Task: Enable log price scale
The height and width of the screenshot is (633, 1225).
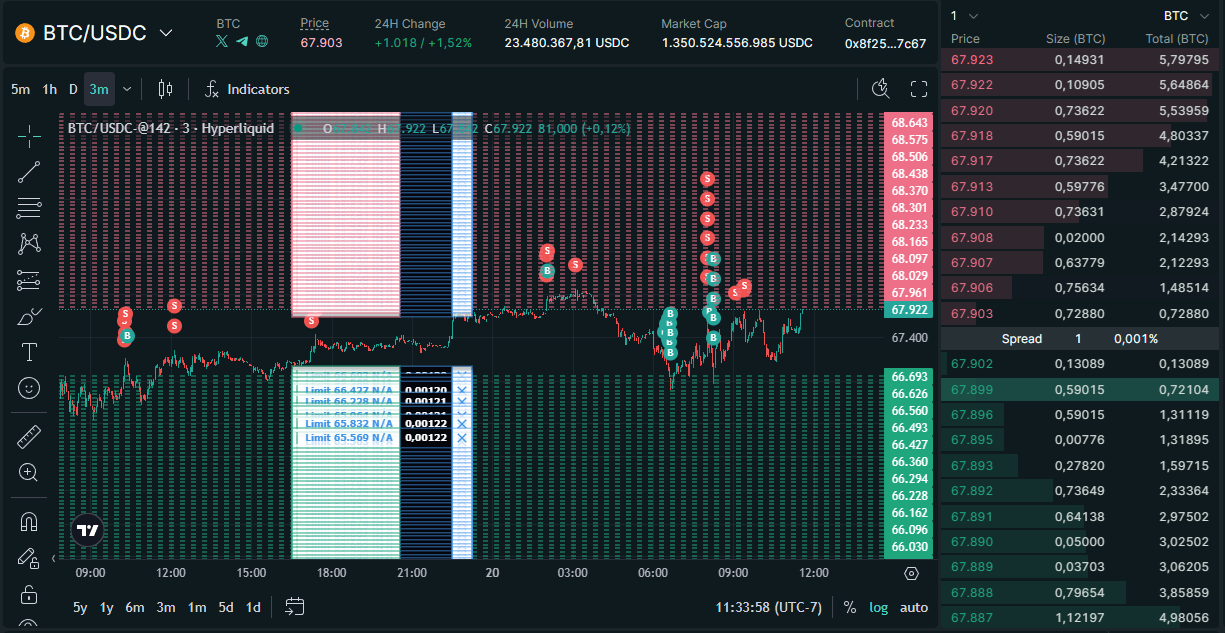Action: 878,607
